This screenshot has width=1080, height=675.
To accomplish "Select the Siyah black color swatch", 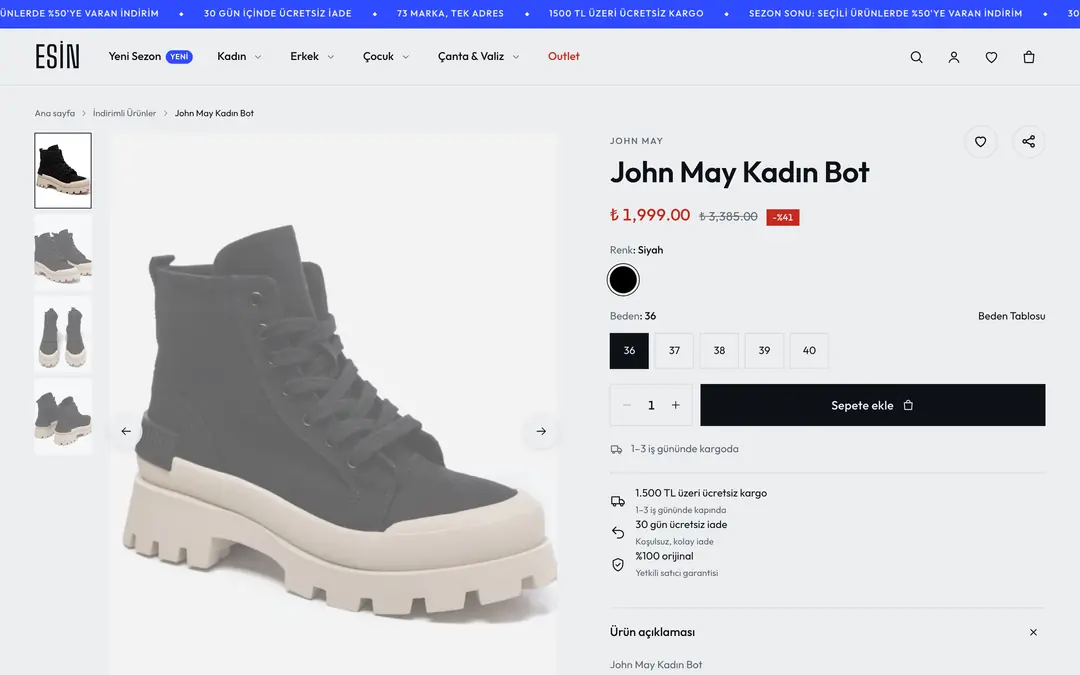I will 623,280.
